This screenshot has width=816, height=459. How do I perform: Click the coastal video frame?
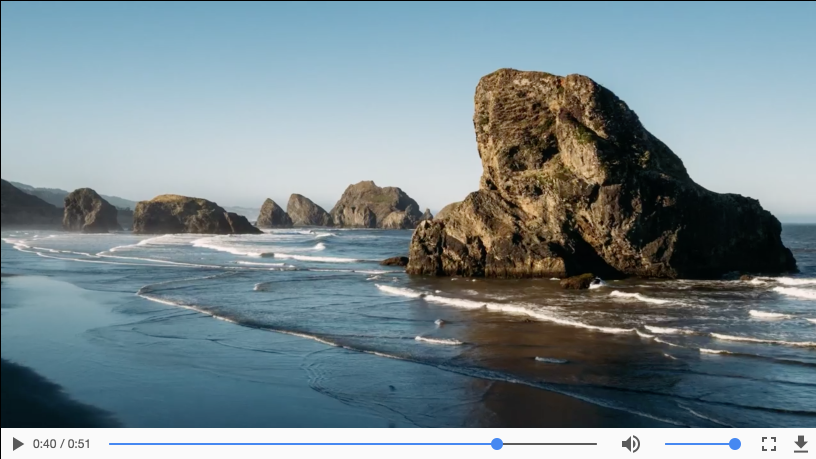coord(408,214)
